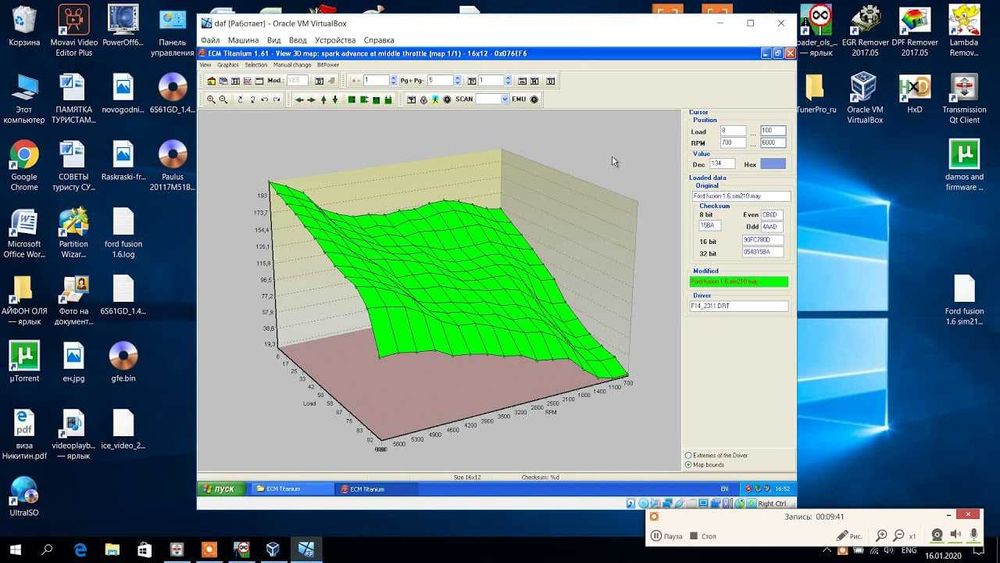Click the webcam icon in recorder panel
Viewport: 1000px width, 563px height.
(937, 535)
